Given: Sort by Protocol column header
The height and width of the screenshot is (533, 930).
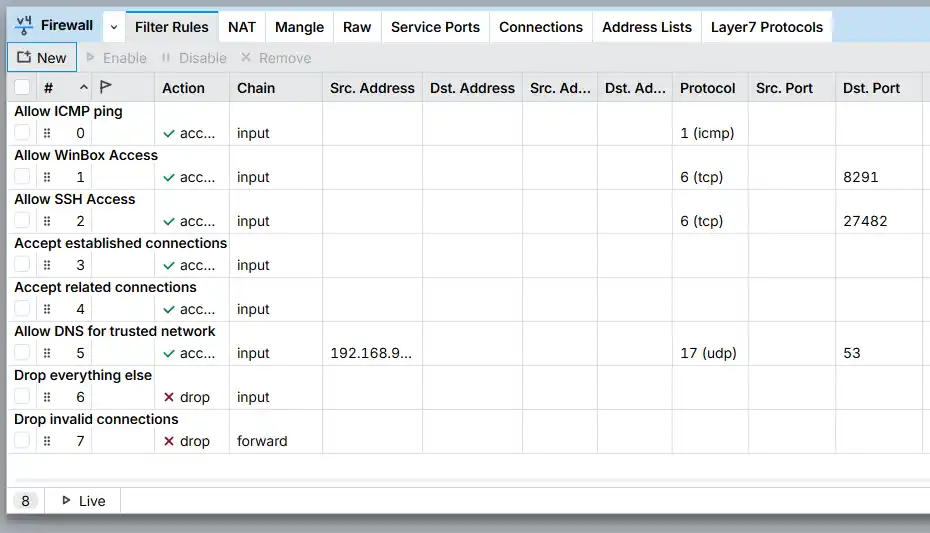Looking at the screenshot, I should click(708, 88).
